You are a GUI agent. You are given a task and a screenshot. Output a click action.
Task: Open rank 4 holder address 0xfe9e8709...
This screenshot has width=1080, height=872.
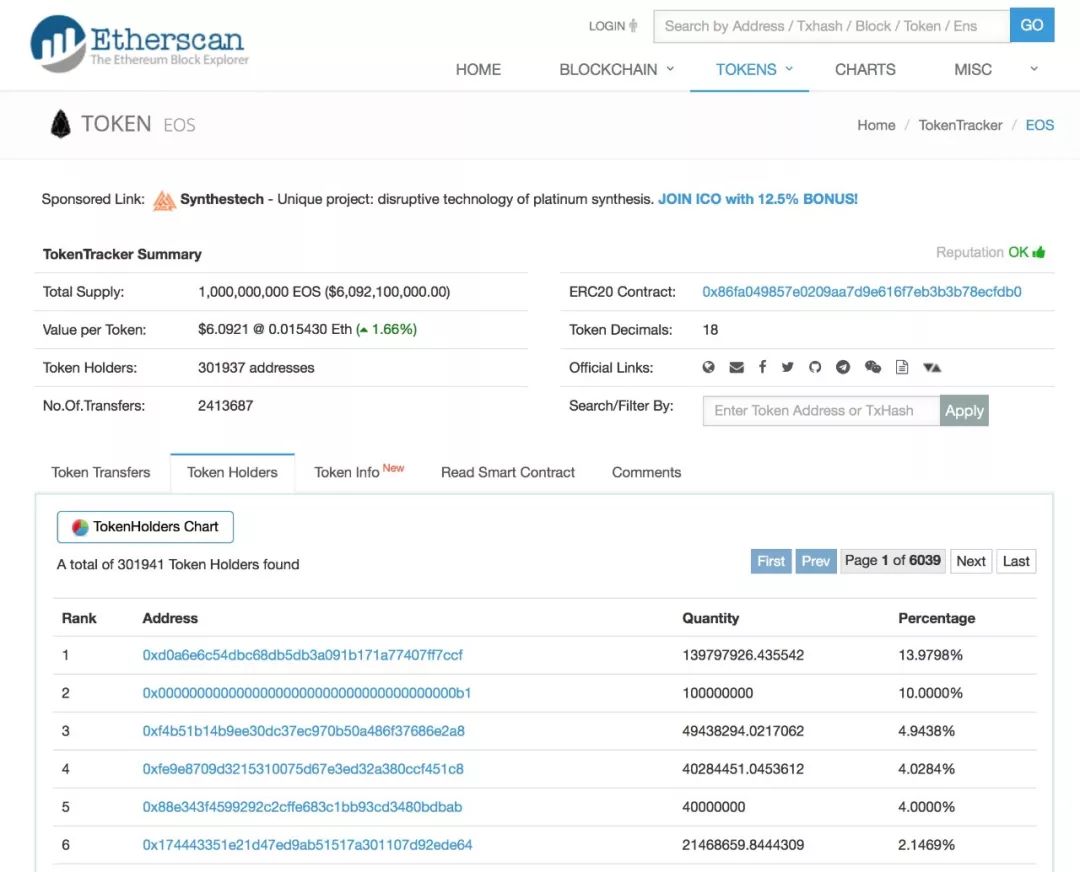pyautogui.click(x=302, y=769)
